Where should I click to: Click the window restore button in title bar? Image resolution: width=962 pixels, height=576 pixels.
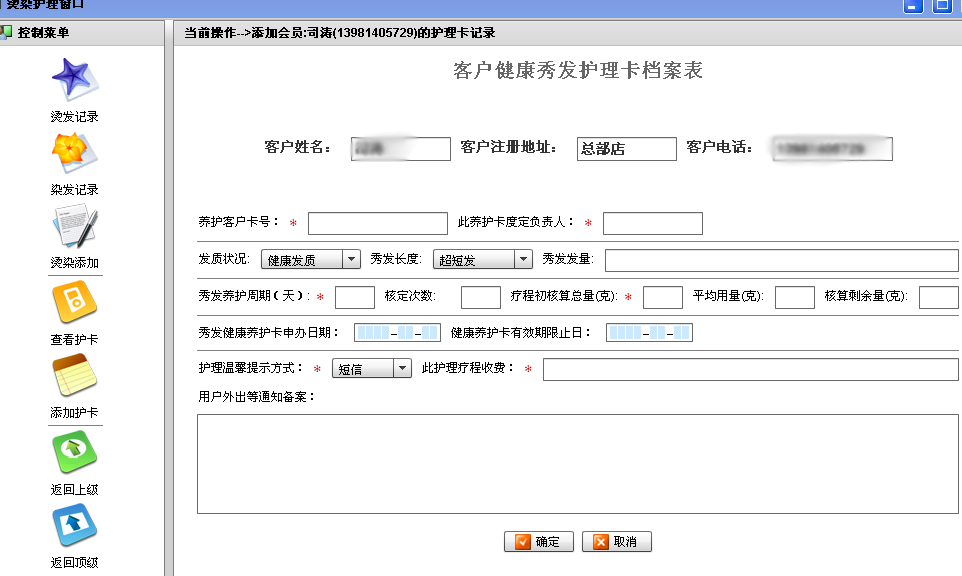(x=942, y=6)
